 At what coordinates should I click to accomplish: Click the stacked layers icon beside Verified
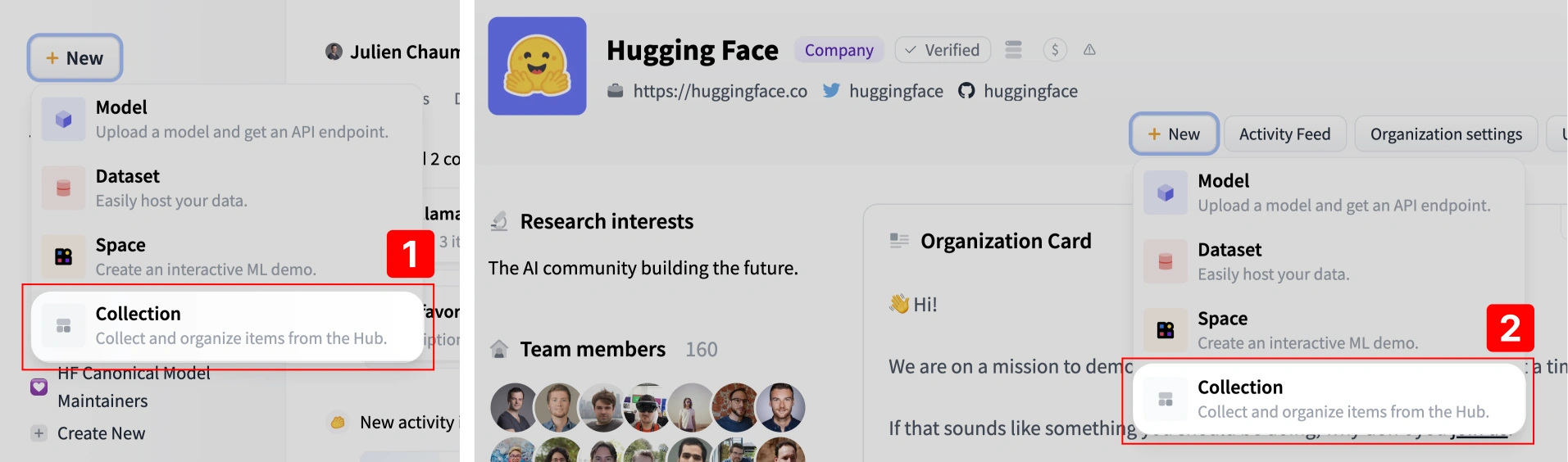coord(1014,50)
